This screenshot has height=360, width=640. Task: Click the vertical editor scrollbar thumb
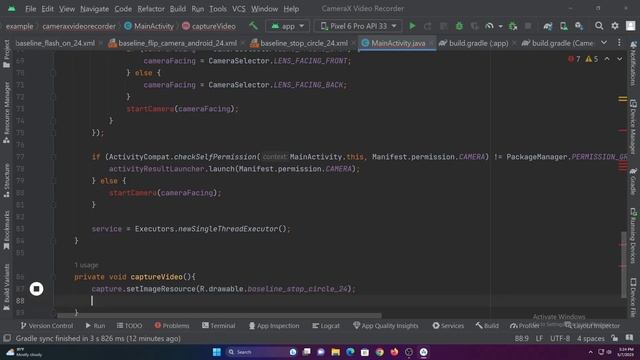click(x=623, y=264)
